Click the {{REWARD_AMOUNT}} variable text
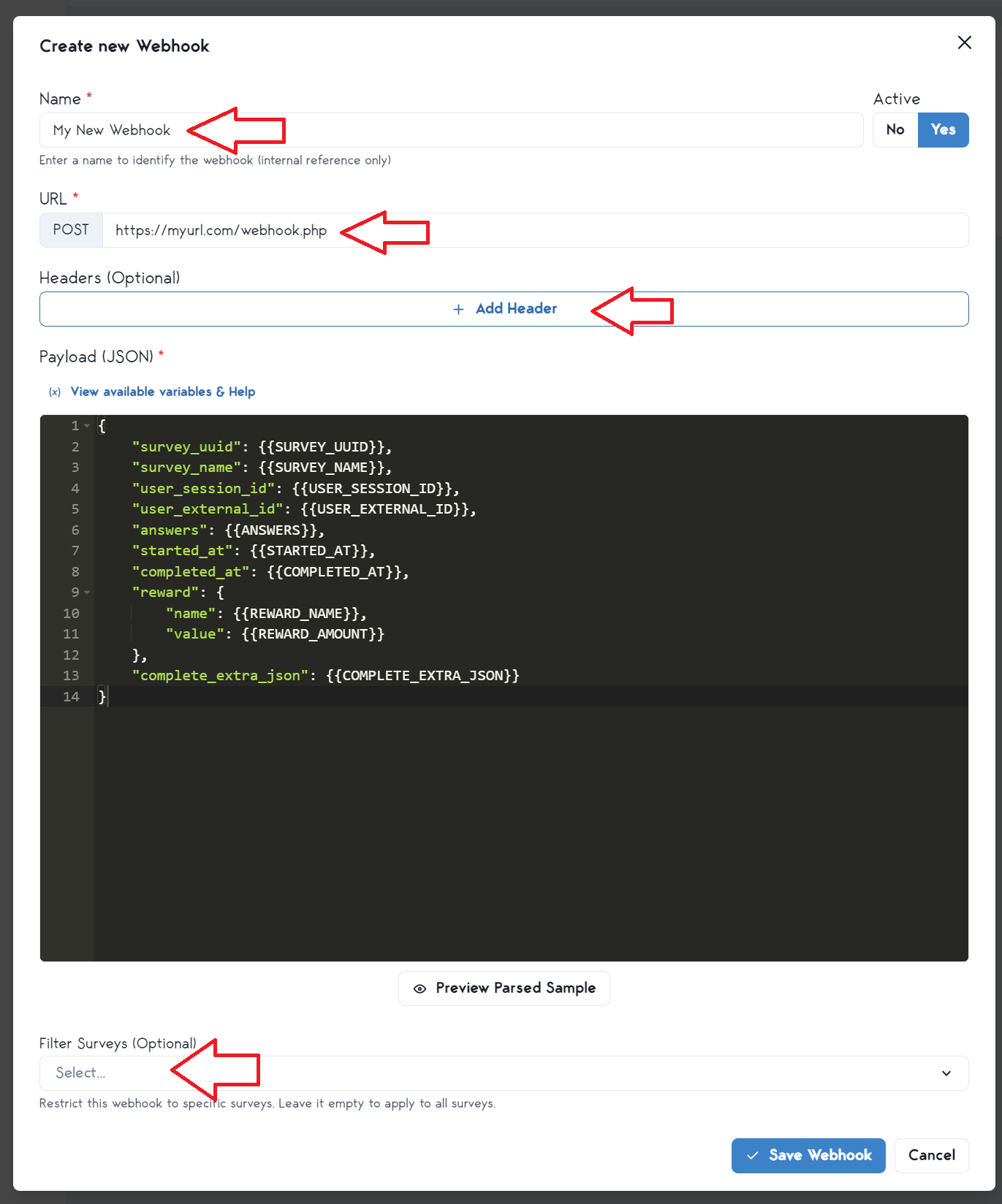The width and height of the screenshot is (1002, 1204). 313,634
